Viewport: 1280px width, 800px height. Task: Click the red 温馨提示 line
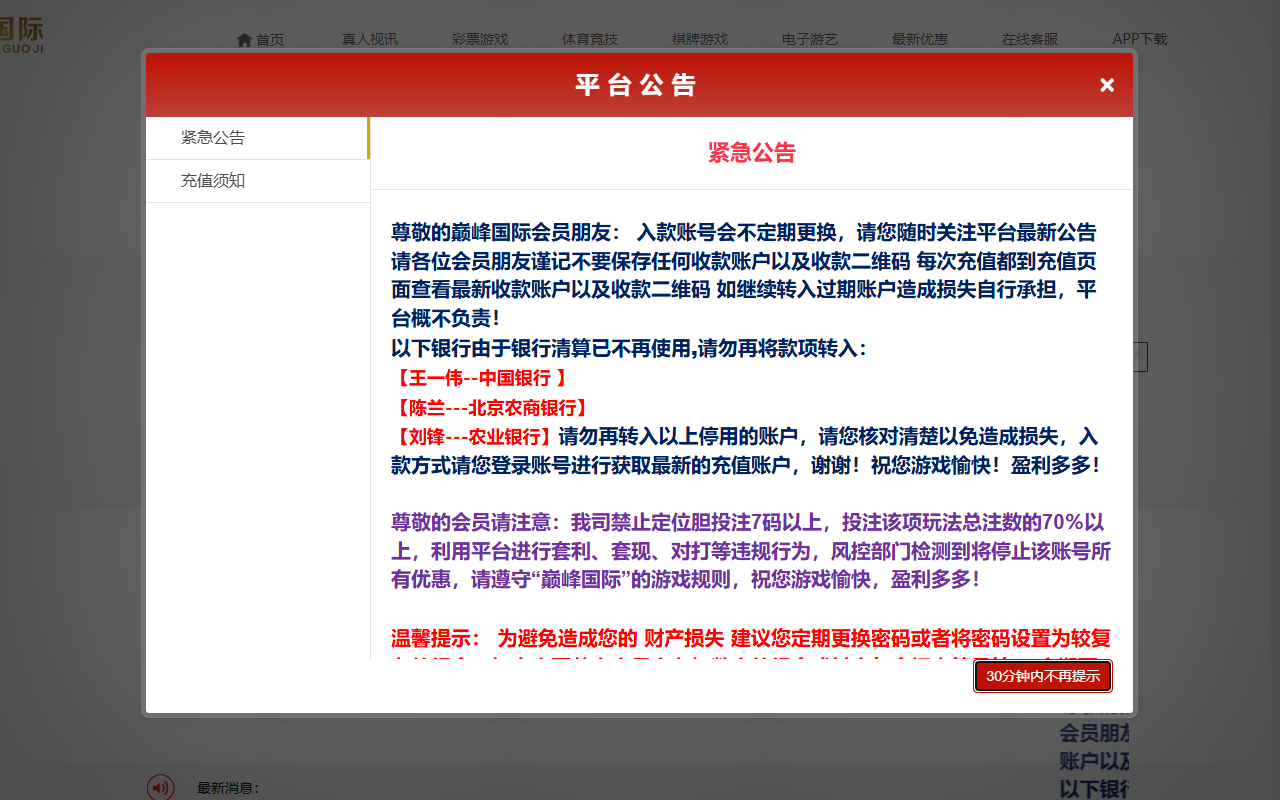point(750,639)
